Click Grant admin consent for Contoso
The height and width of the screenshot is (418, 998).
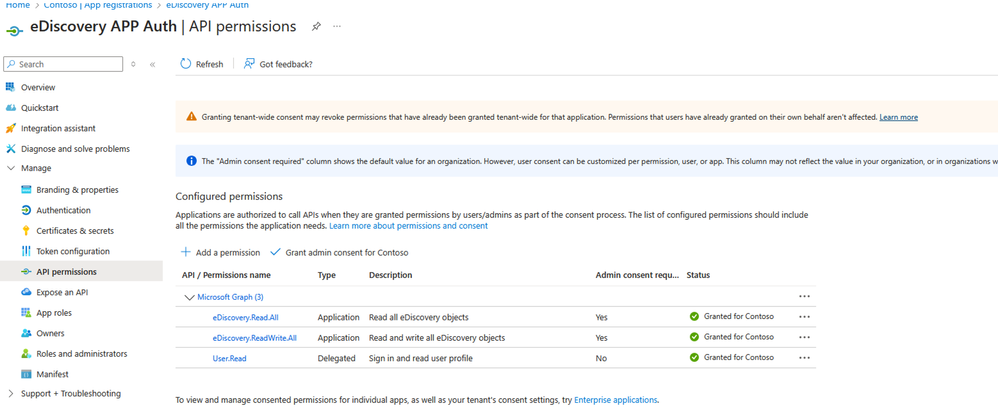338,253
